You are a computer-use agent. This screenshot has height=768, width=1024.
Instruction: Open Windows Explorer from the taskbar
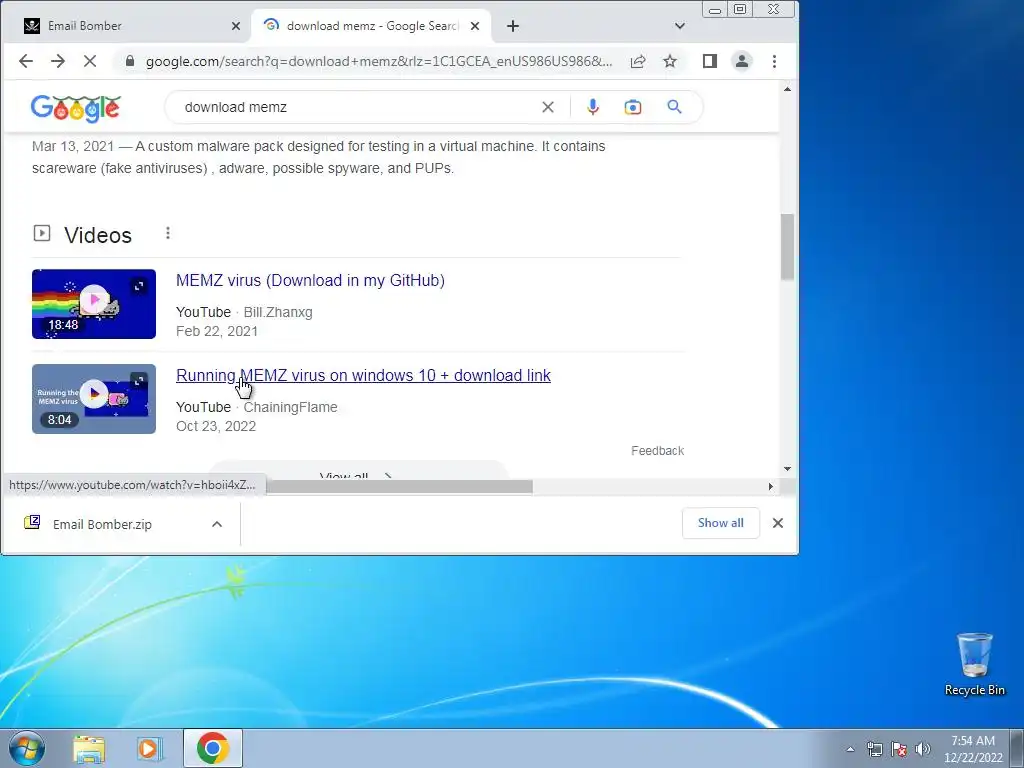click(89, 749)
